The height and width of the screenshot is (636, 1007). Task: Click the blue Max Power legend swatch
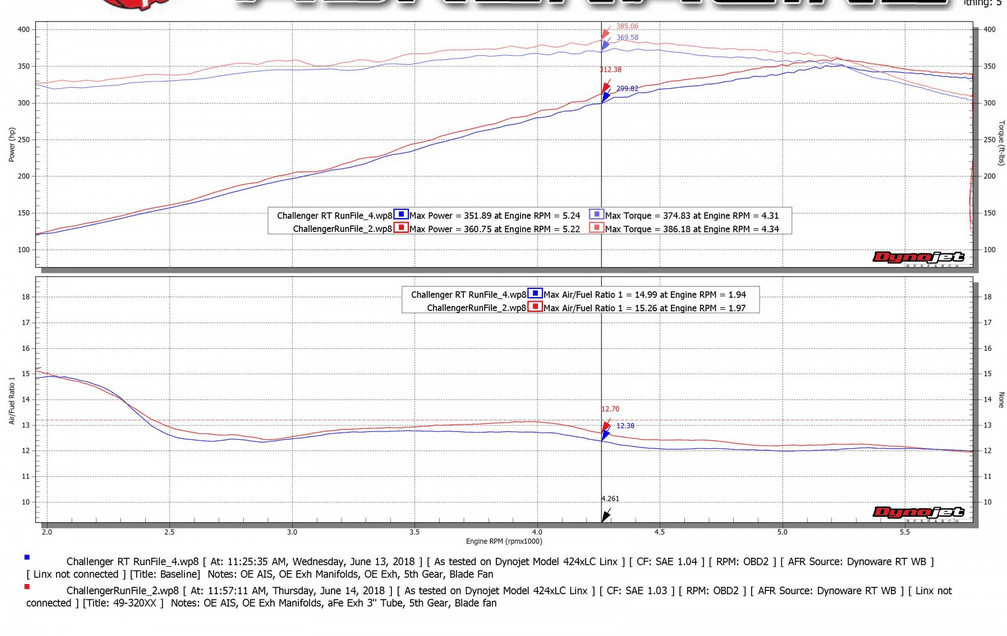(401, 214)
